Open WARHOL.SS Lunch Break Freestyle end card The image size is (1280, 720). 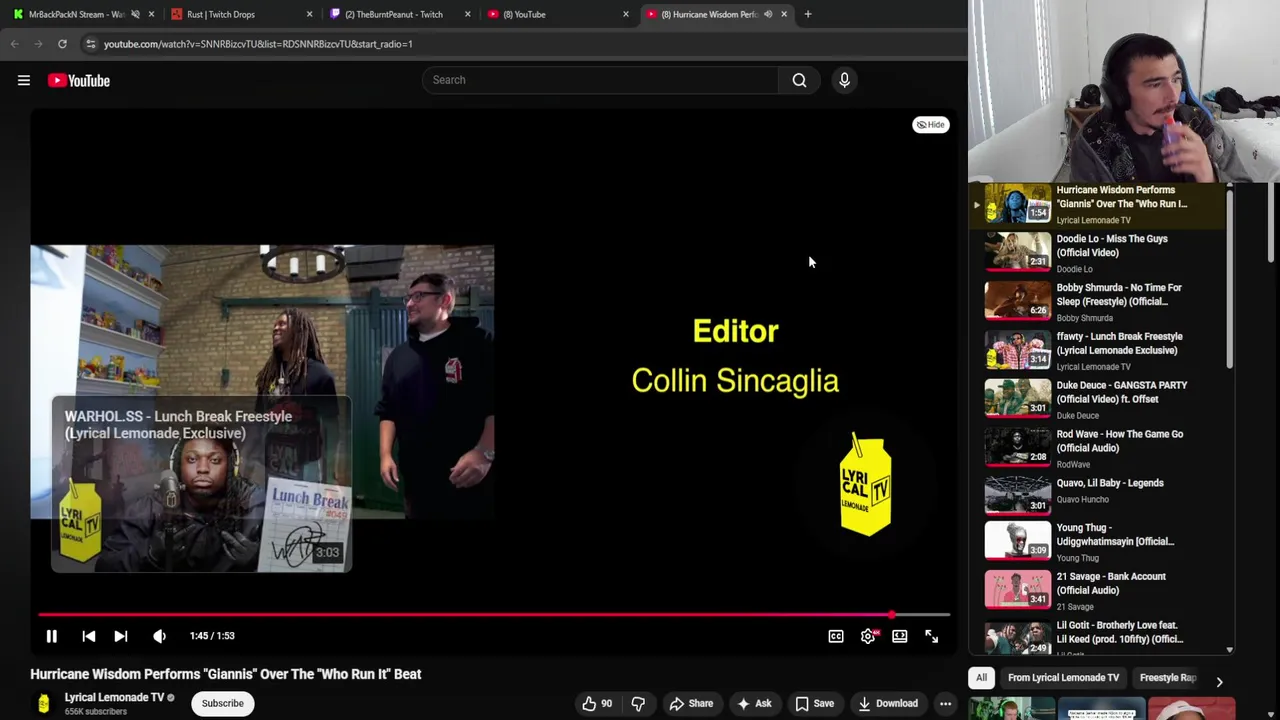(201, 485)
